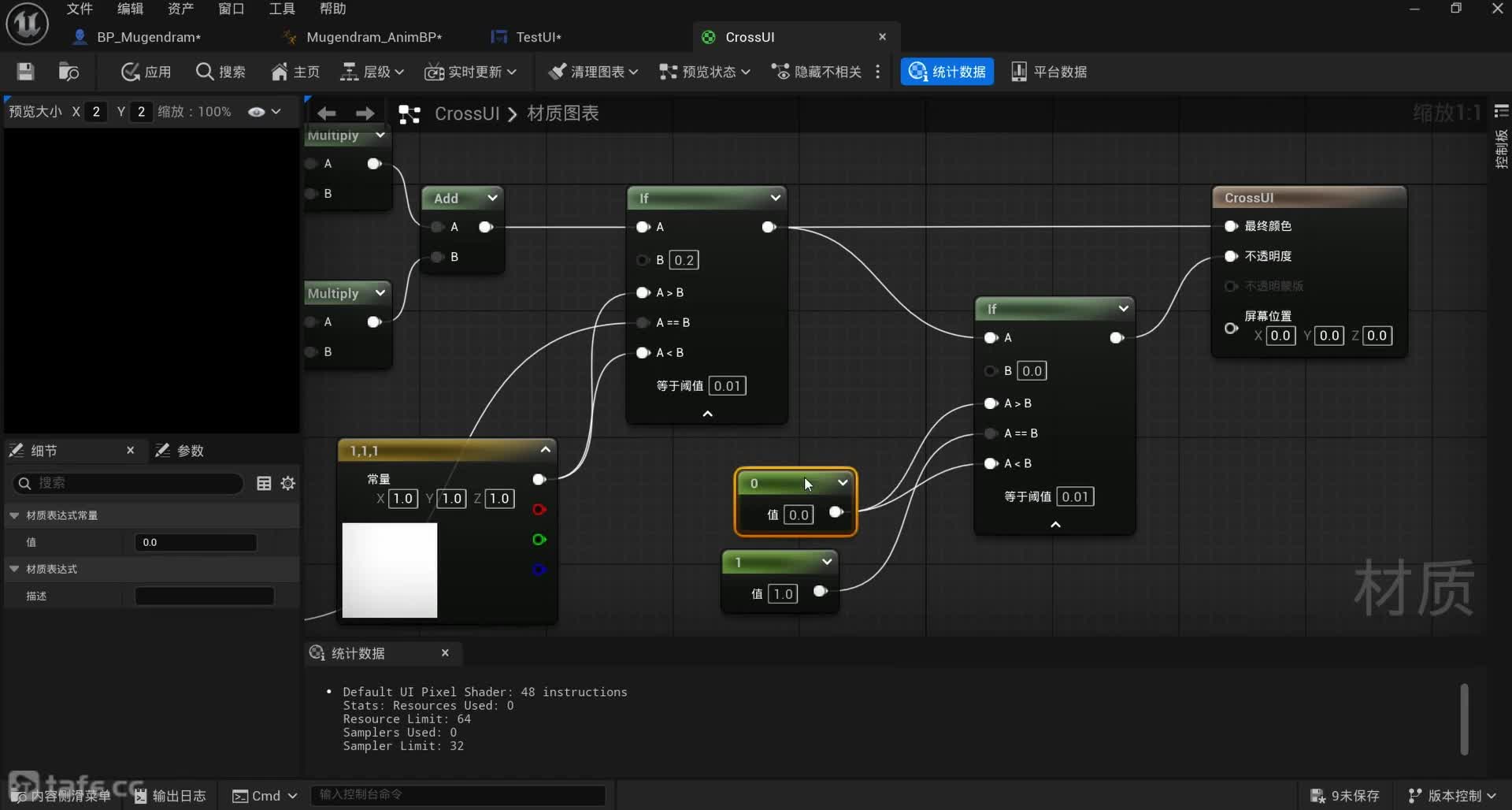Collapse the 1,1,1 constant node preview
Screen dimensions: 1512x810
[x=545, y=450]
